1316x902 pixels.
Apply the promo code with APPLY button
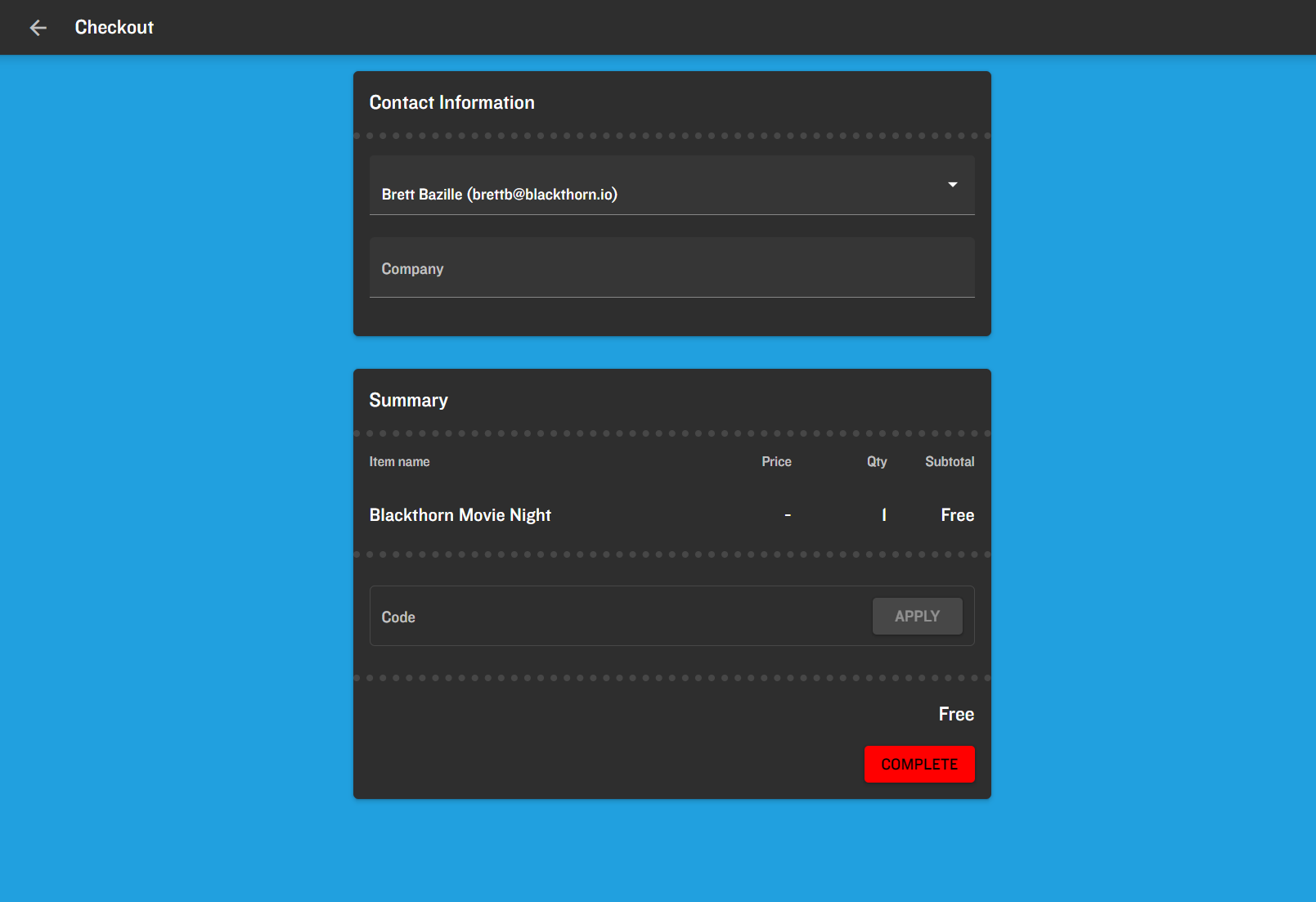pos(917,616)
